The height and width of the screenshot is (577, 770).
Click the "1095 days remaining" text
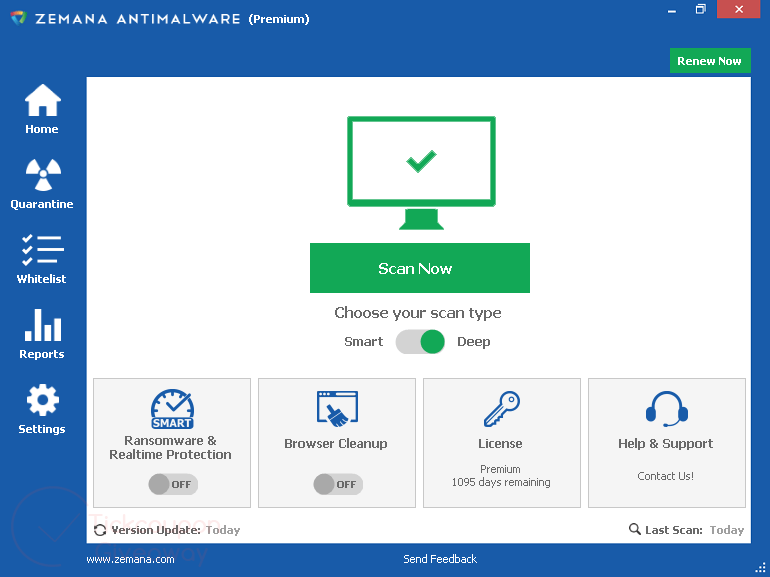coord(501,482)
